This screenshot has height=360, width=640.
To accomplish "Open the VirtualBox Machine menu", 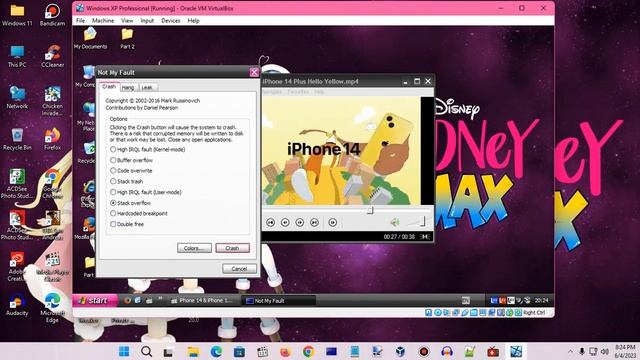I will [103, 20].
